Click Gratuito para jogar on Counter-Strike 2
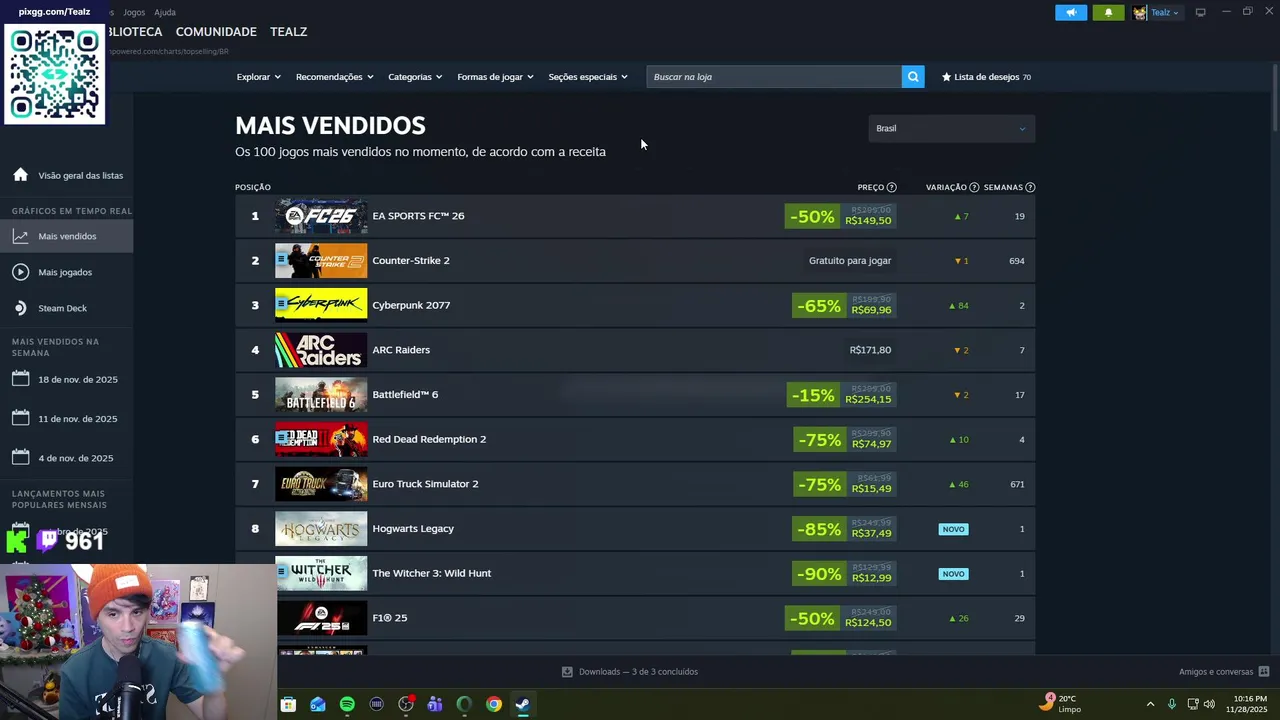1280x720 pixels. (850, 261)
